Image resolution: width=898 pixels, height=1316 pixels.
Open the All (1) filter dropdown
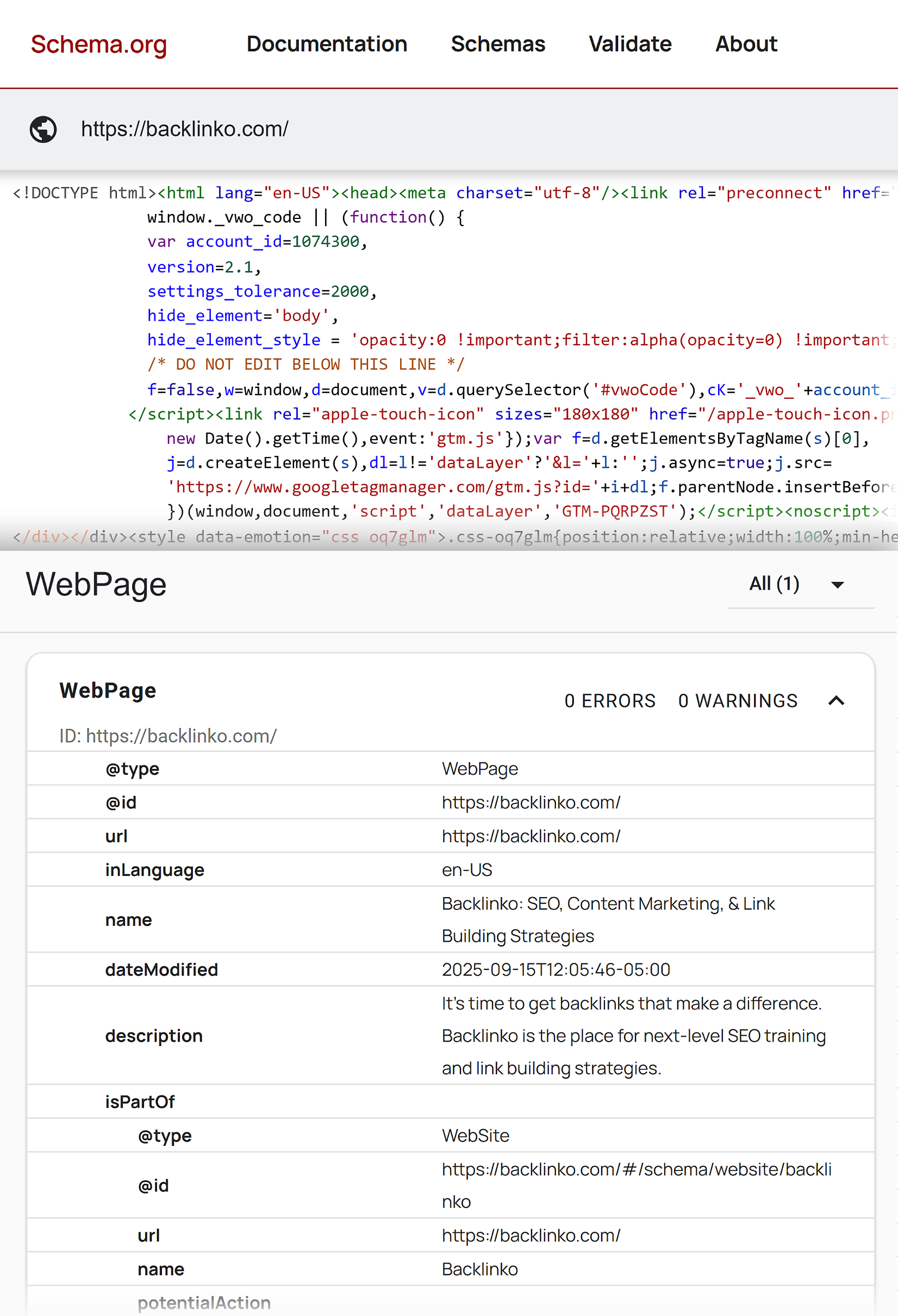pyautogui.click(x=800, y=584)
